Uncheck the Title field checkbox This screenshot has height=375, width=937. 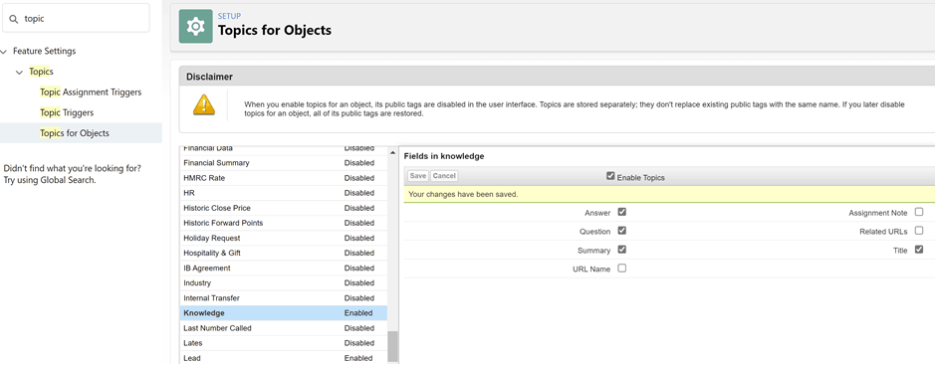(x=918, y=250)
